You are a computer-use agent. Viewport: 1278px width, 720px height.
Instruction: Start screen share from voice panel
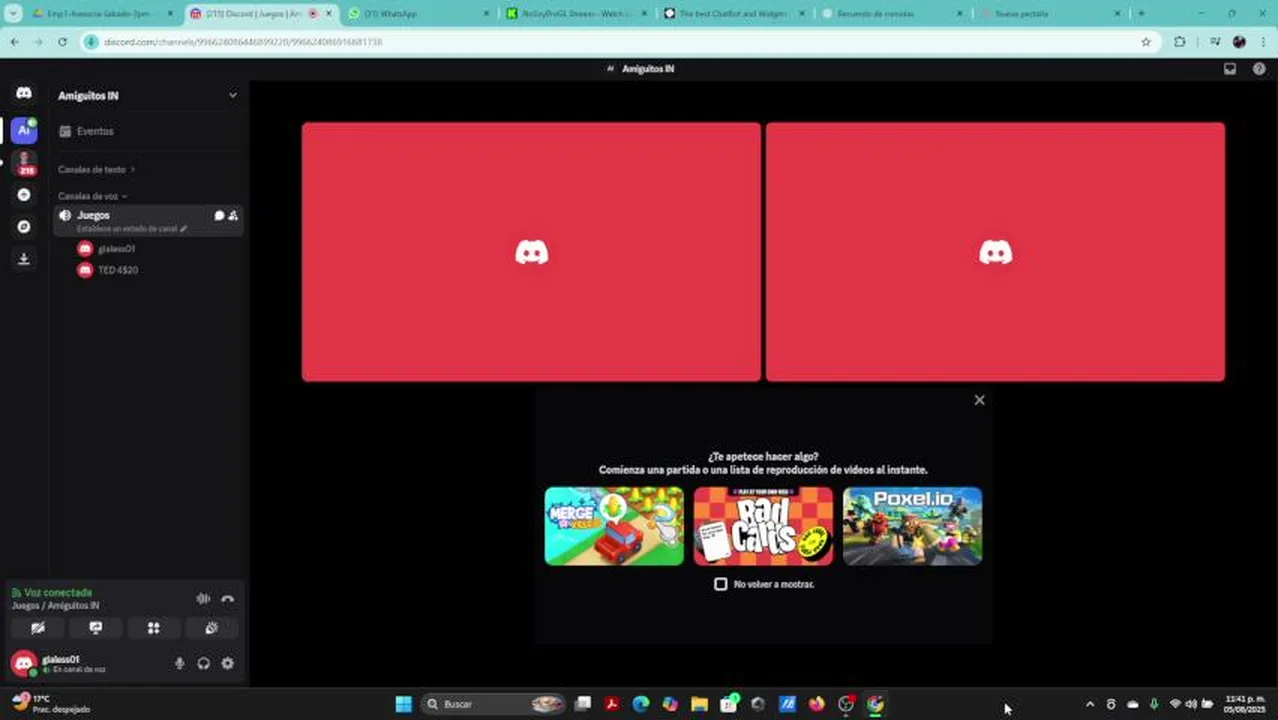click(x=96, y=628)
